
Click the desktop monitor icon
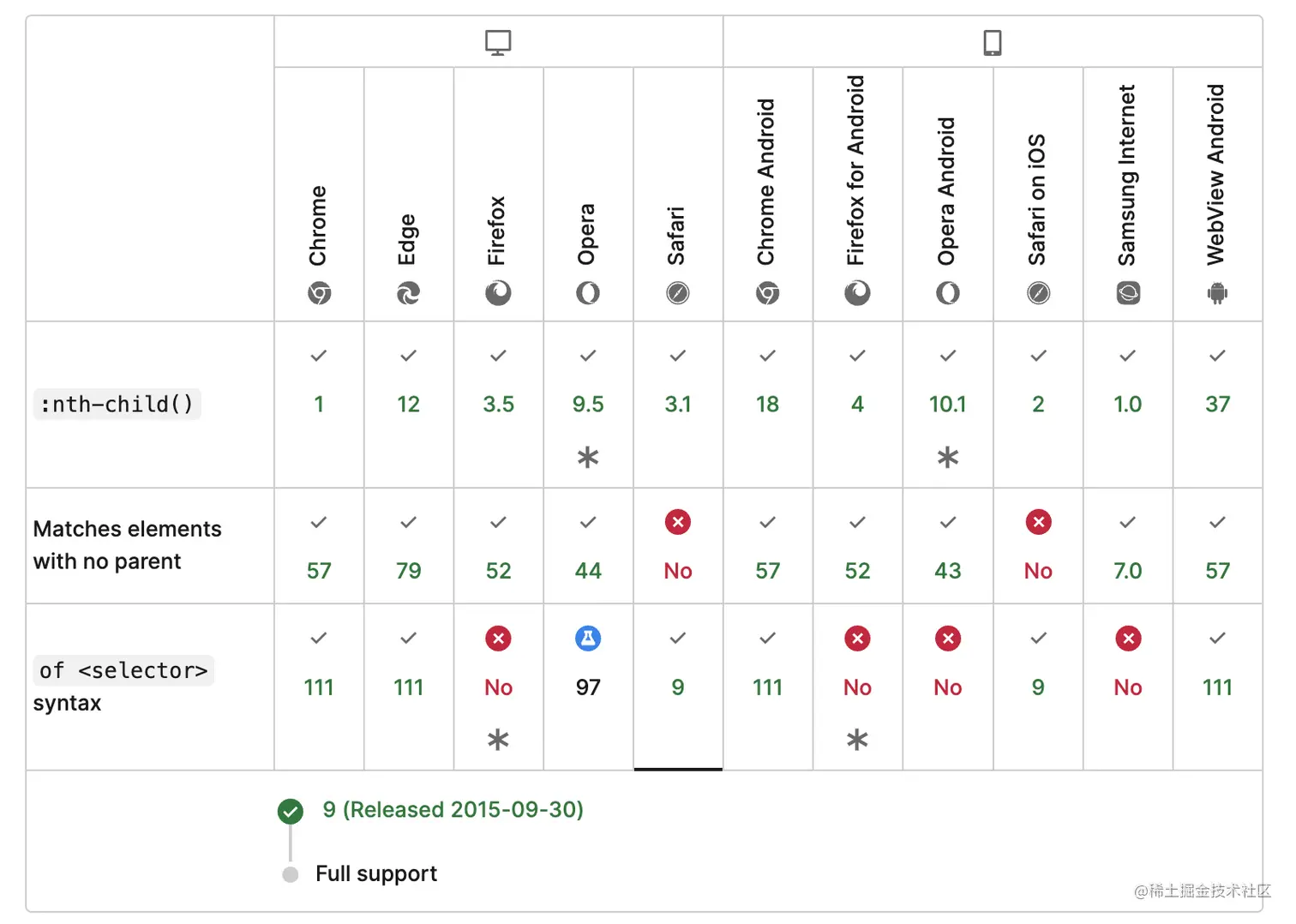tap(498, 42)
